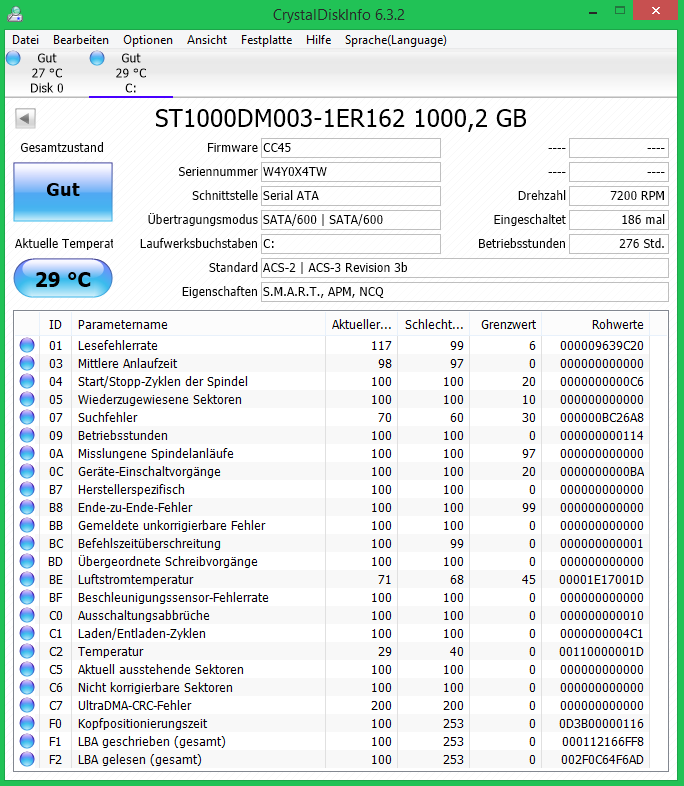Click the Eingeschaltet field 186 mal
The image size is (684, 786).
619,220
